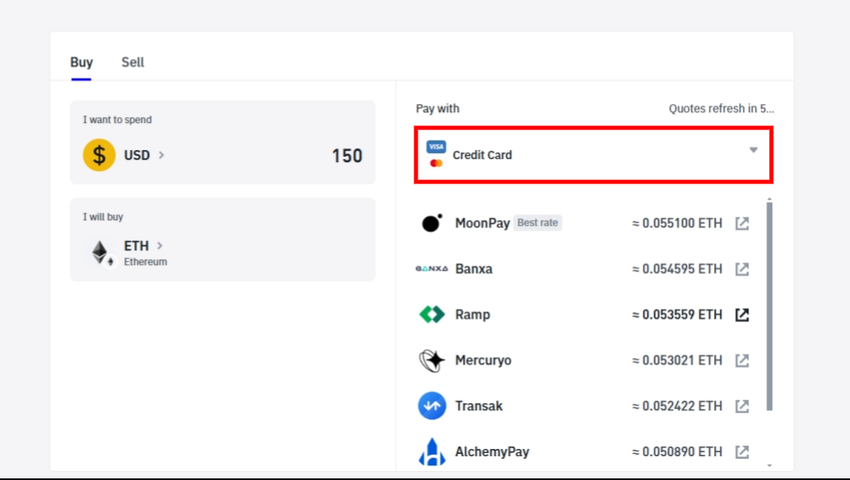Open Mercuryo external link icon
The width and height of the screenshot is (850, 480).
[x=742, y=361]
